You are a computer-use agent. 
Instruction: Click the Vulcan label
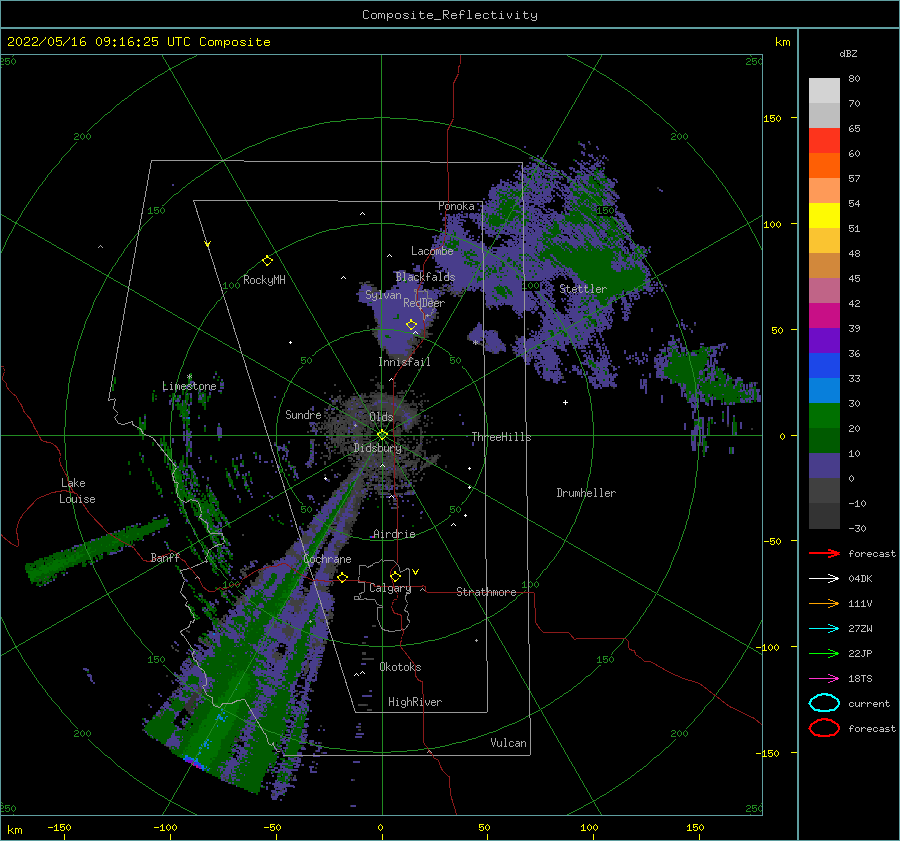click(509, 743)
